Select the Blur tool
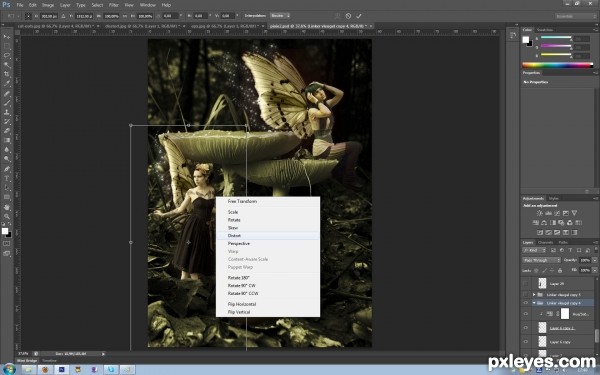Image resolution: width=600 pixels, height=375 pixels. [7, 150]
